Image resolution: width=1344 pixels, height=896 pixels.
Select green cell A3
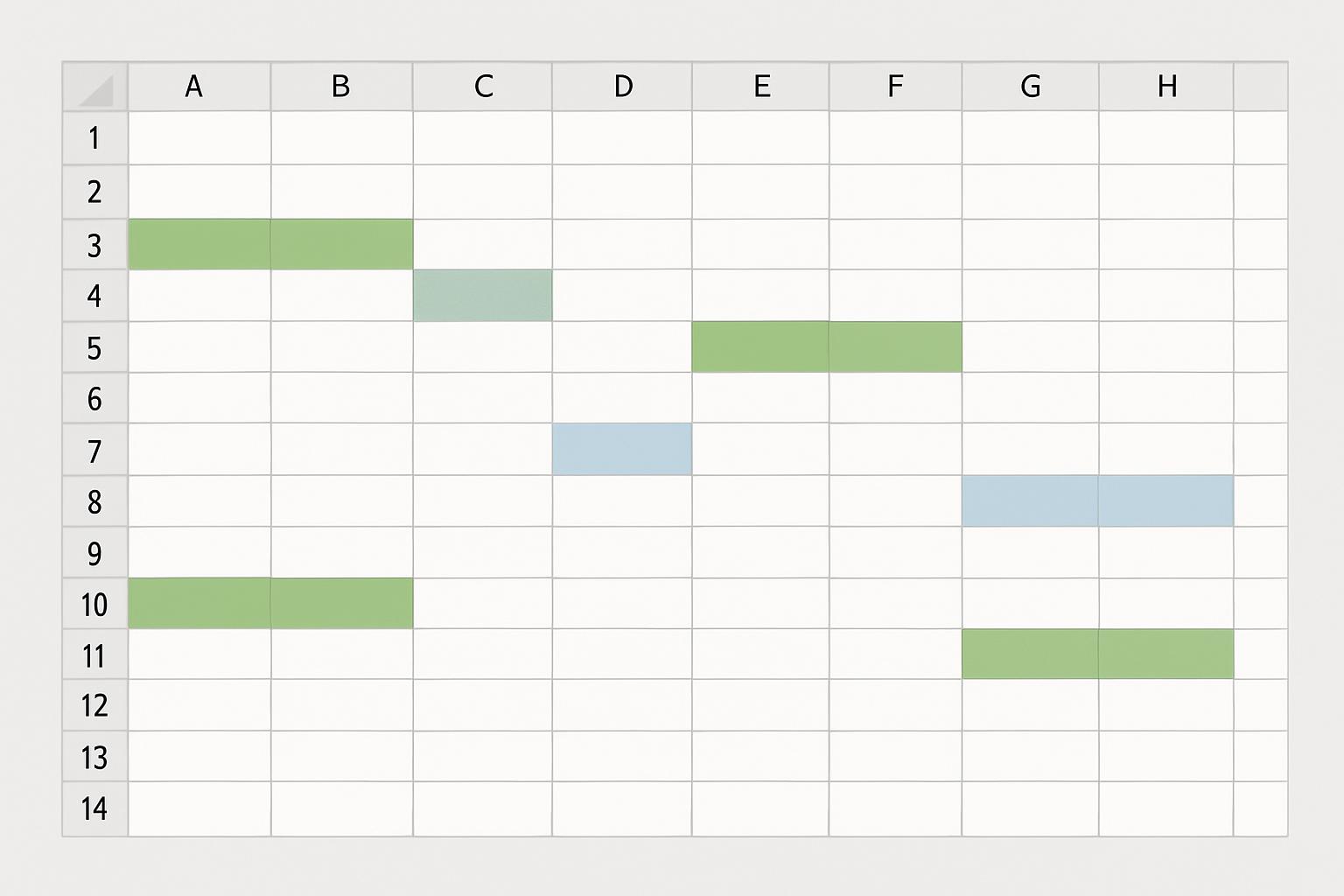[199, 244]
